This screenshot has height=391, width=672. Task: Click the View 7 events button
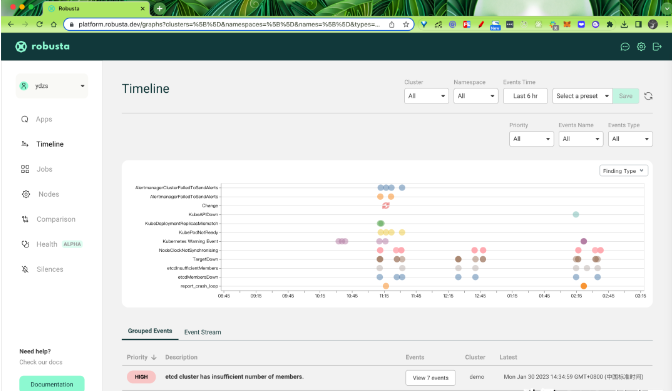tap(430, 378)
